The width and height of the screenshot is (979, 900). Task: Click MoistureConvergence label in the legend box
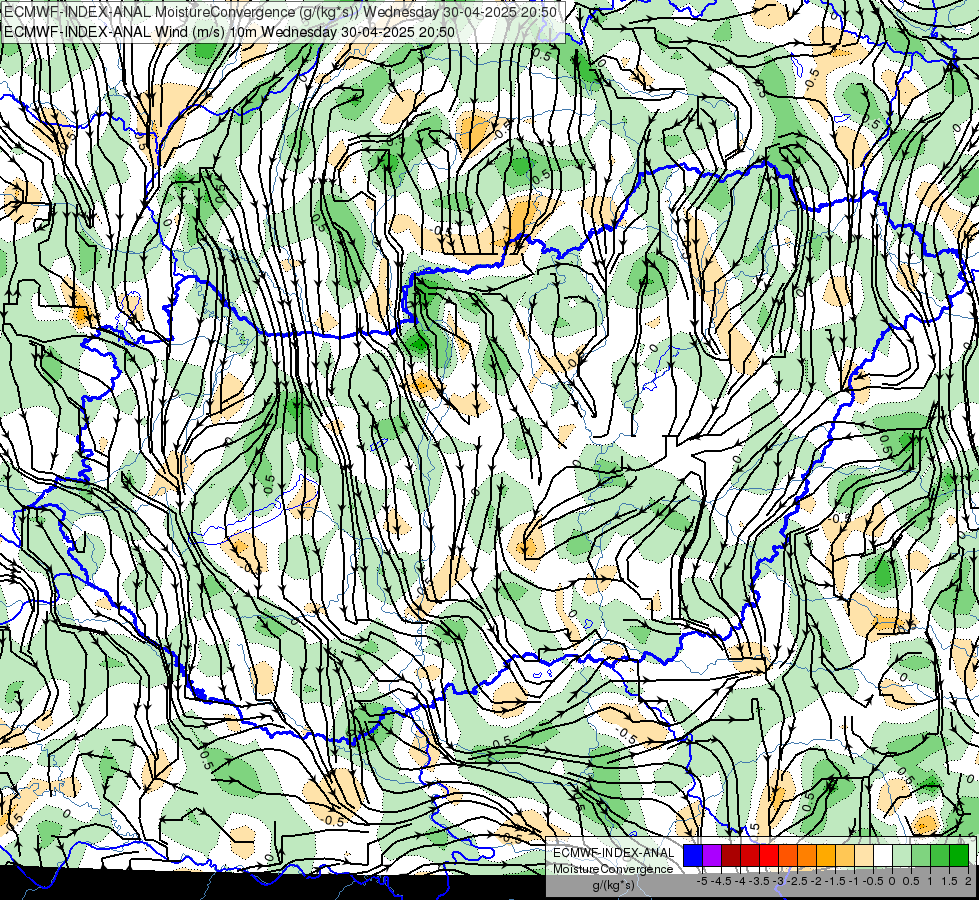tap(613, 870)
